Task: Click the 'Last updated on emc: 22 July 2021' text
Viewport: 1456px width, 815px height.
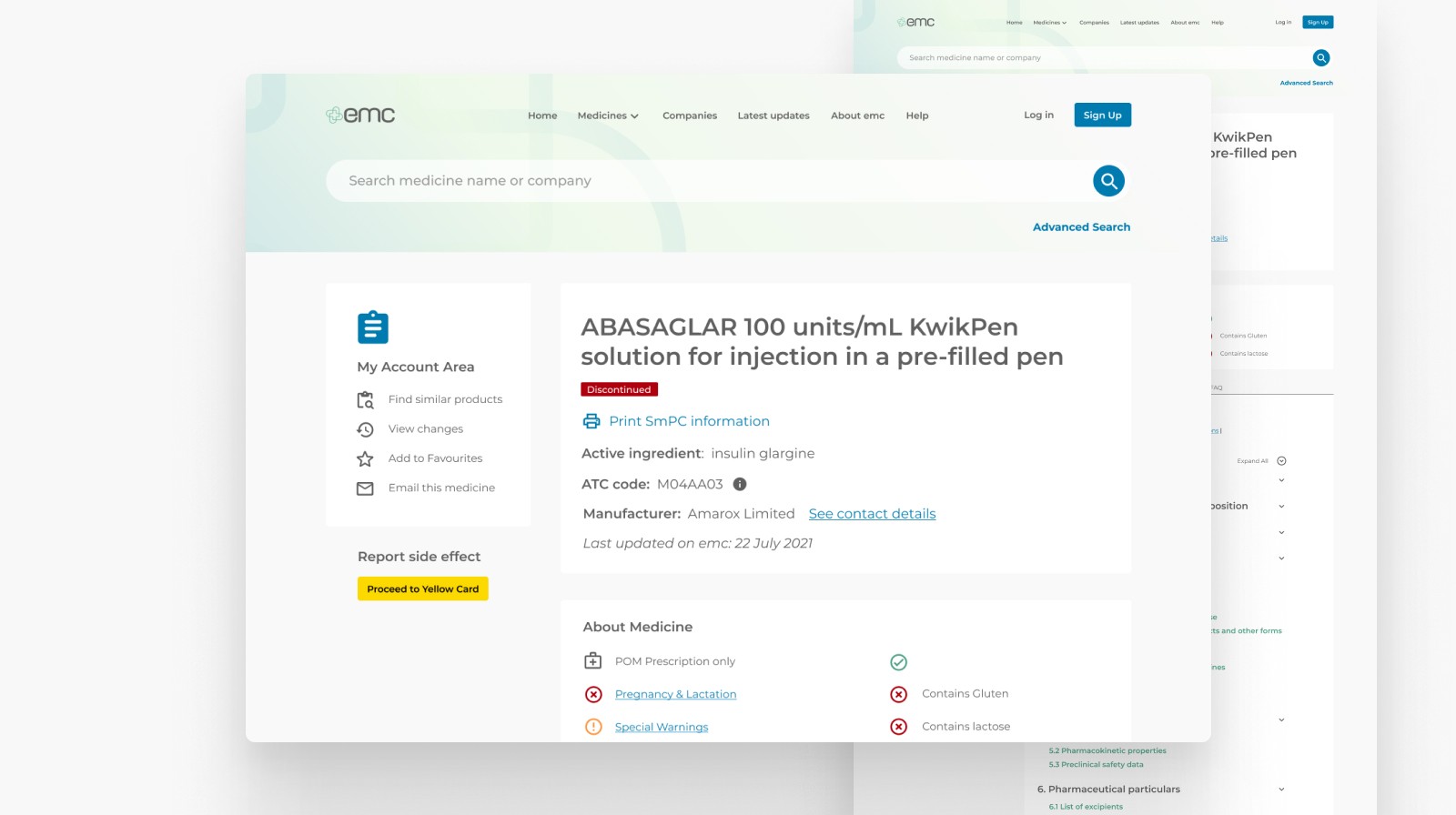Action: coord(697,543)
